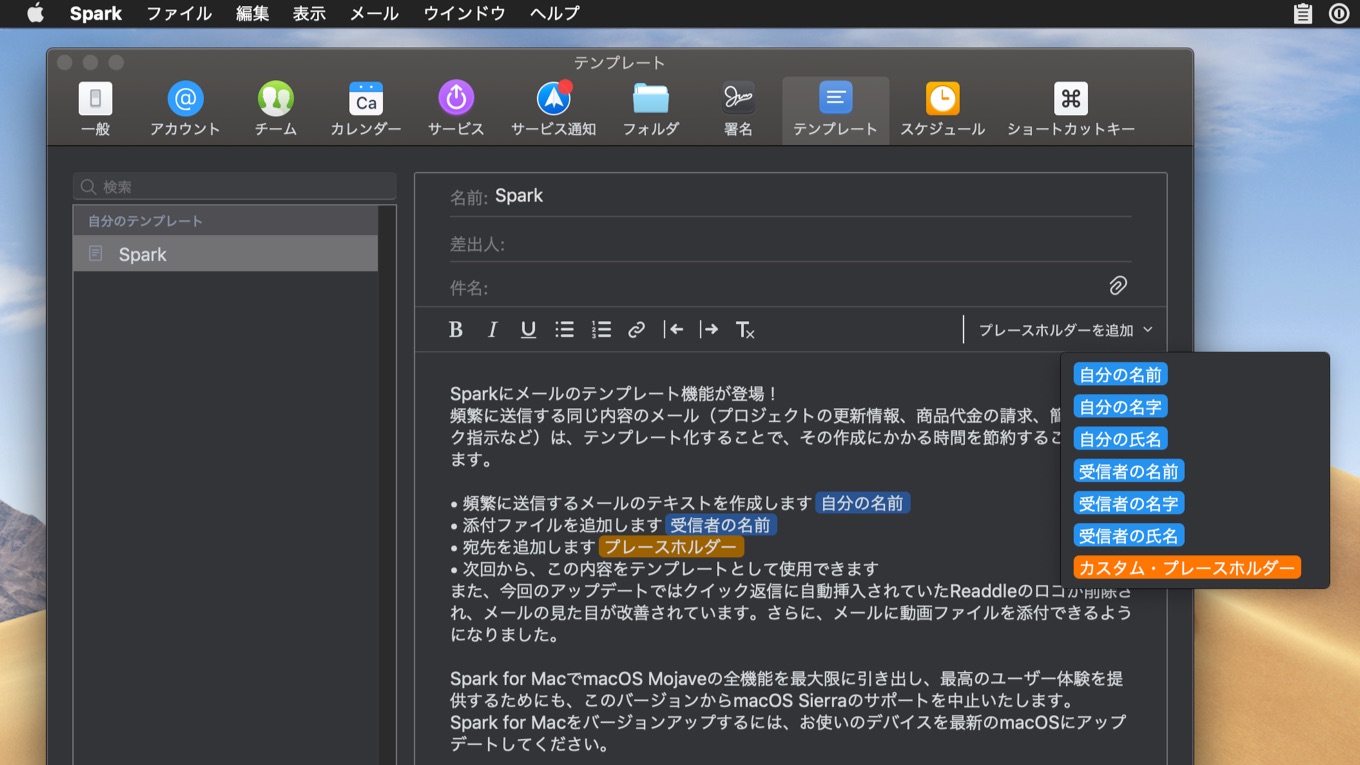Click the clipboard menu bar icon

pyautogui.click(x=1302, y=13)
